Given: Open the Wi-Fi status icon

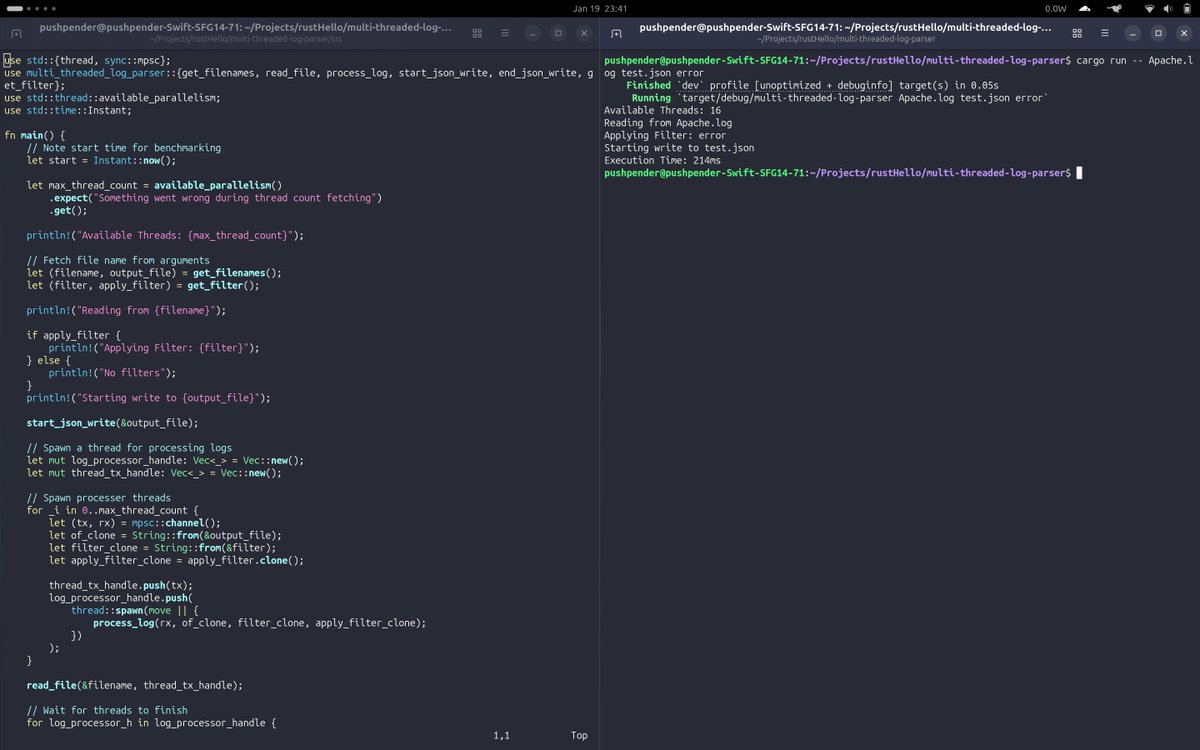Looking at the screenshot, I should [1149, 8].
